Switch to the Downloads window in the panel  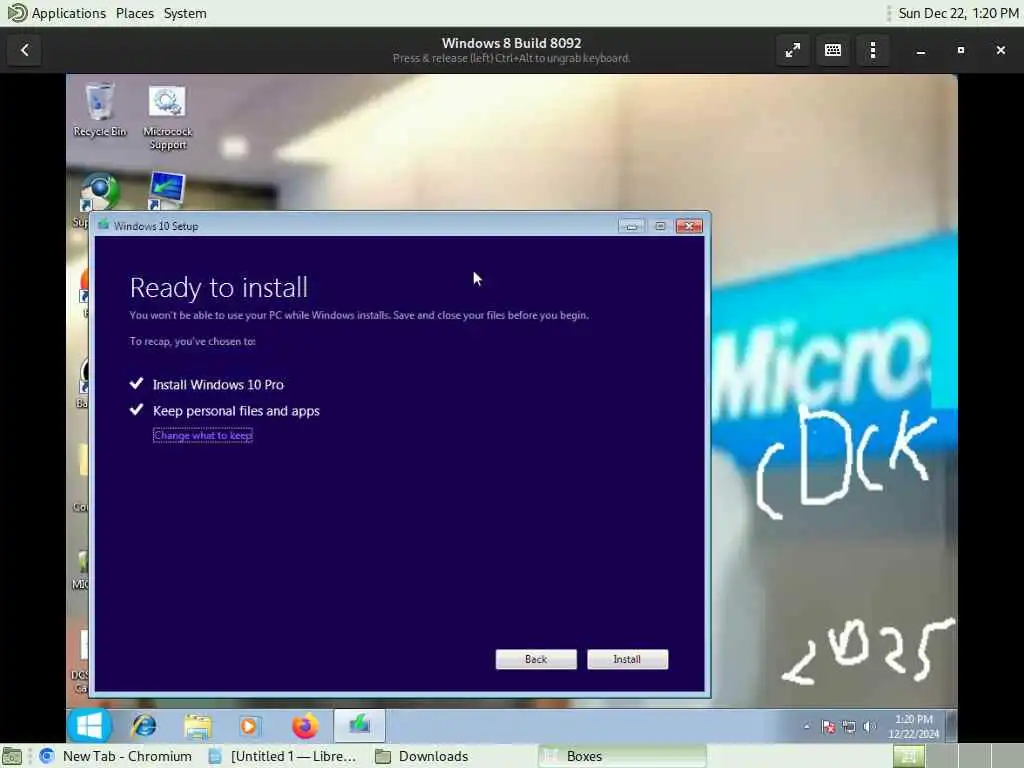[423, 756]
